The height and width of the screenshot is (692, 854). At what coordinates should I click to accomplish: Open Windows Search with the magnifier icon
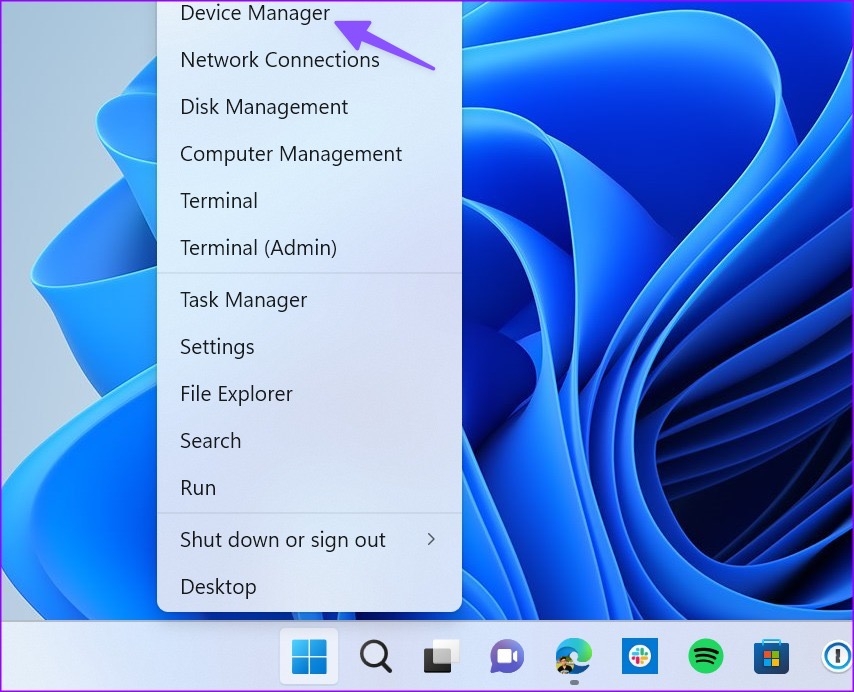click(x=375, y=657)
